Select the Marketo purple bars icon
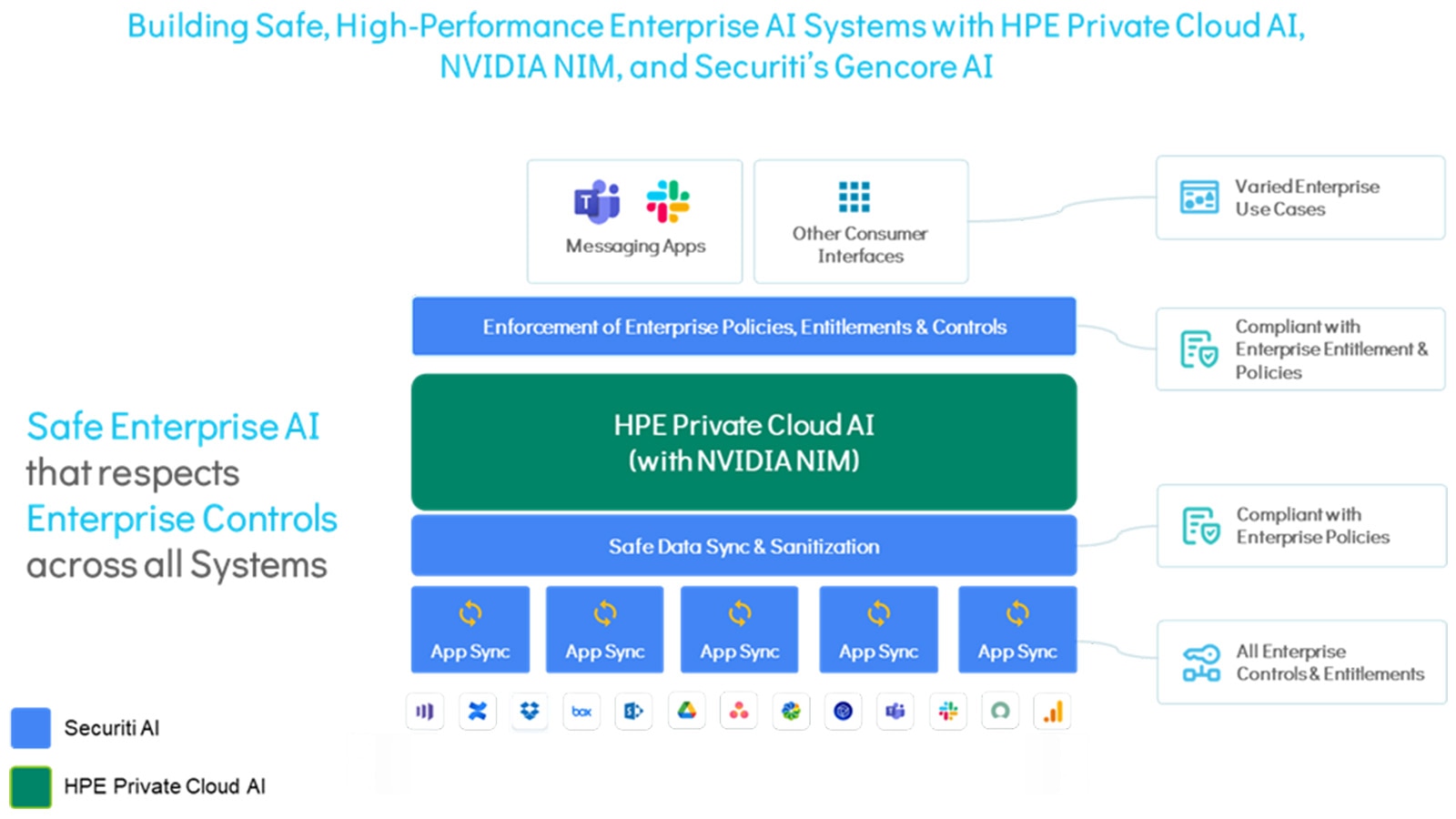Viewport: 1456px width, 819px height. click(x=425, y=712)
